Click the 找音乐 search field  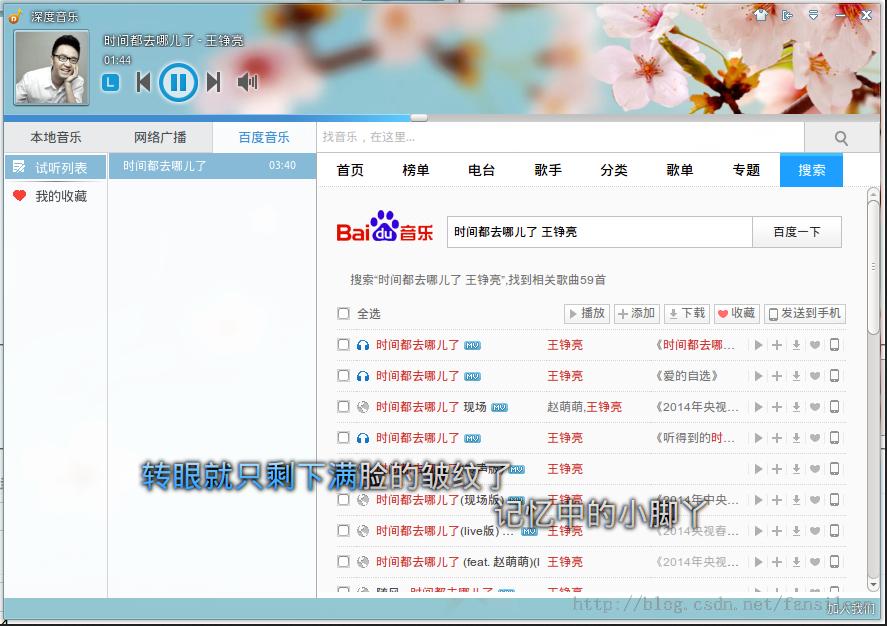coord(560,137)
